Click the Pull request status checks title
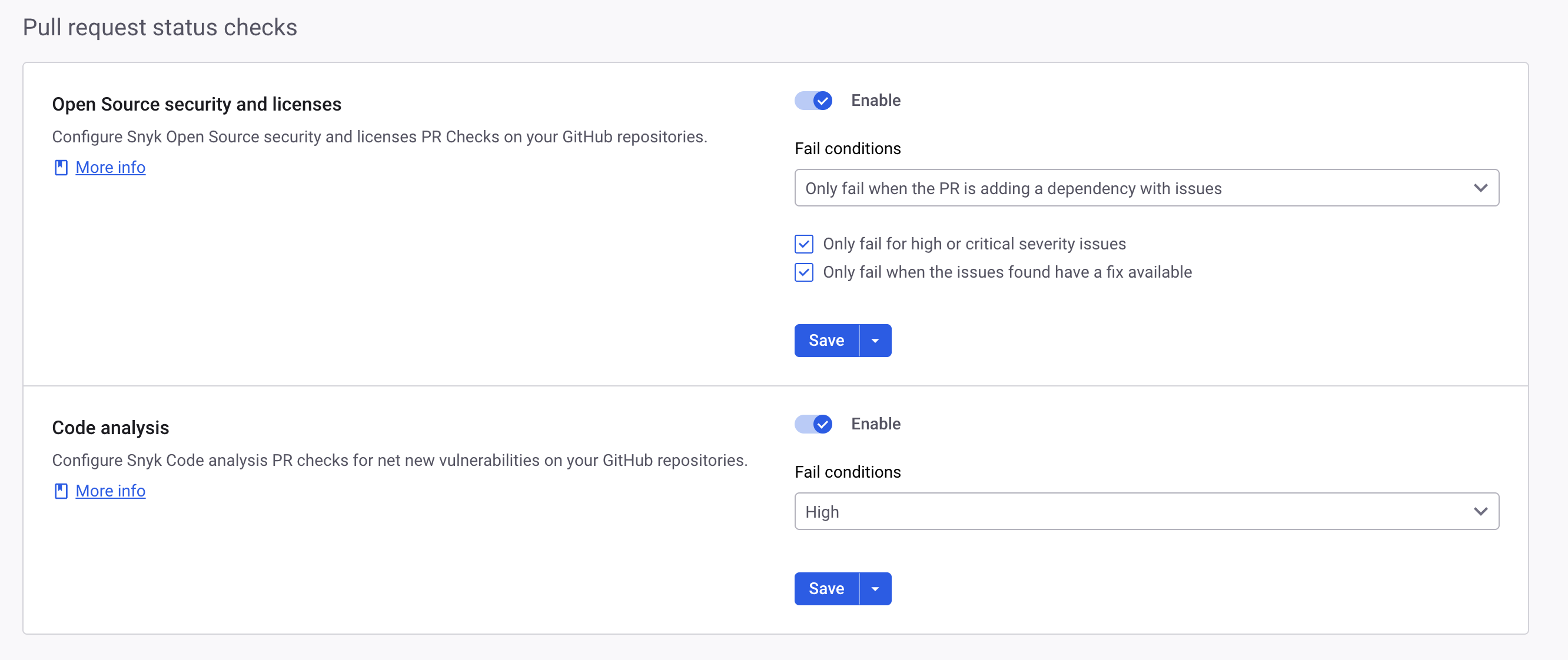This screenshot has width=1568, height=660. pos(160,28)
